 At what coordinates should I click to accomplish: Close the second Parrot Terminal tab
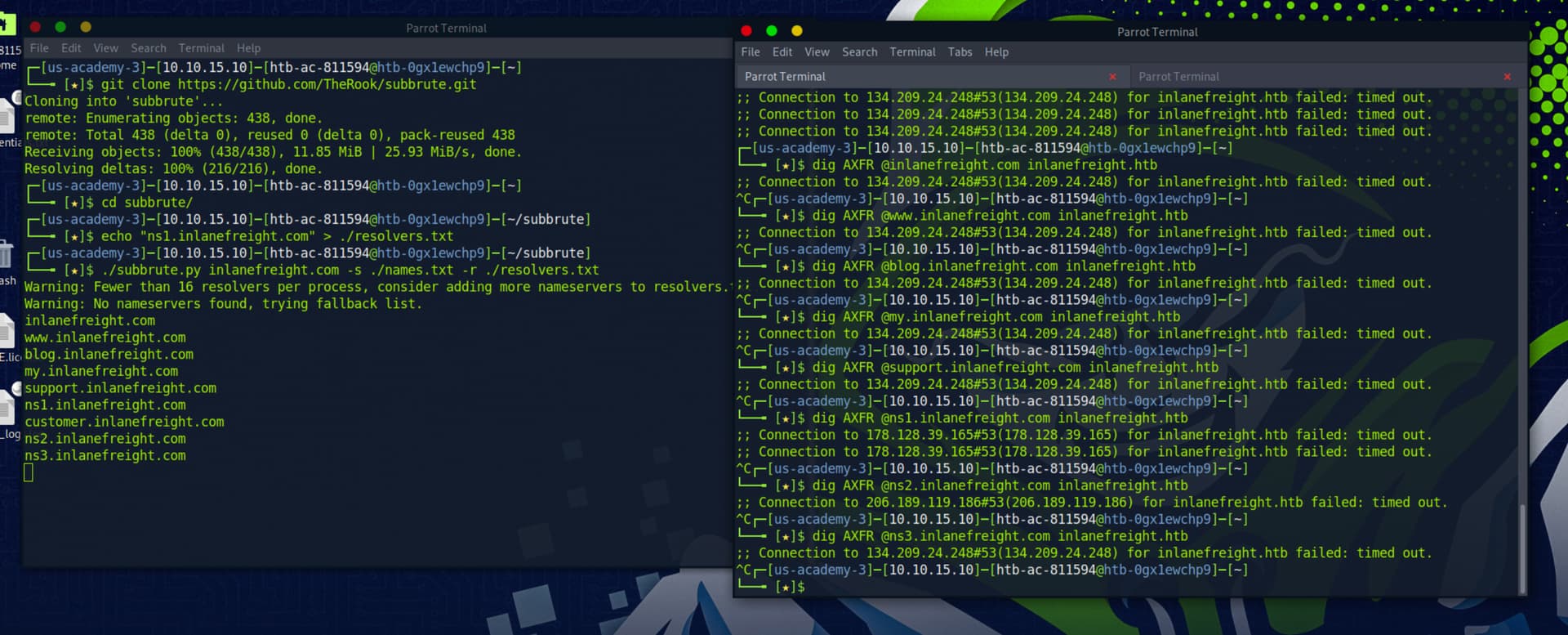point(1507,77)
